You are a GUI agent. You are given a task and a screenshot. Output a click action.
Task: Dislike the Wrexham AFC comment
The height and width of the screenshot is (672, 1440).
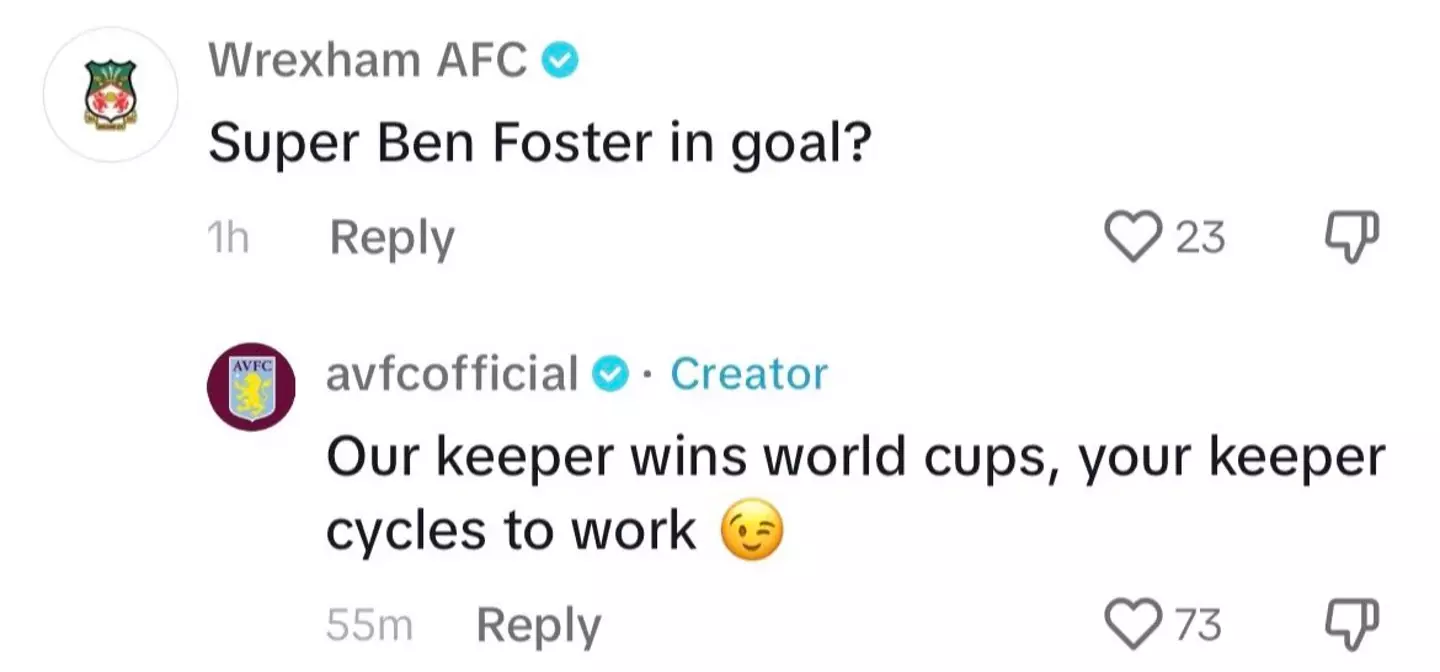point(1354,239)
